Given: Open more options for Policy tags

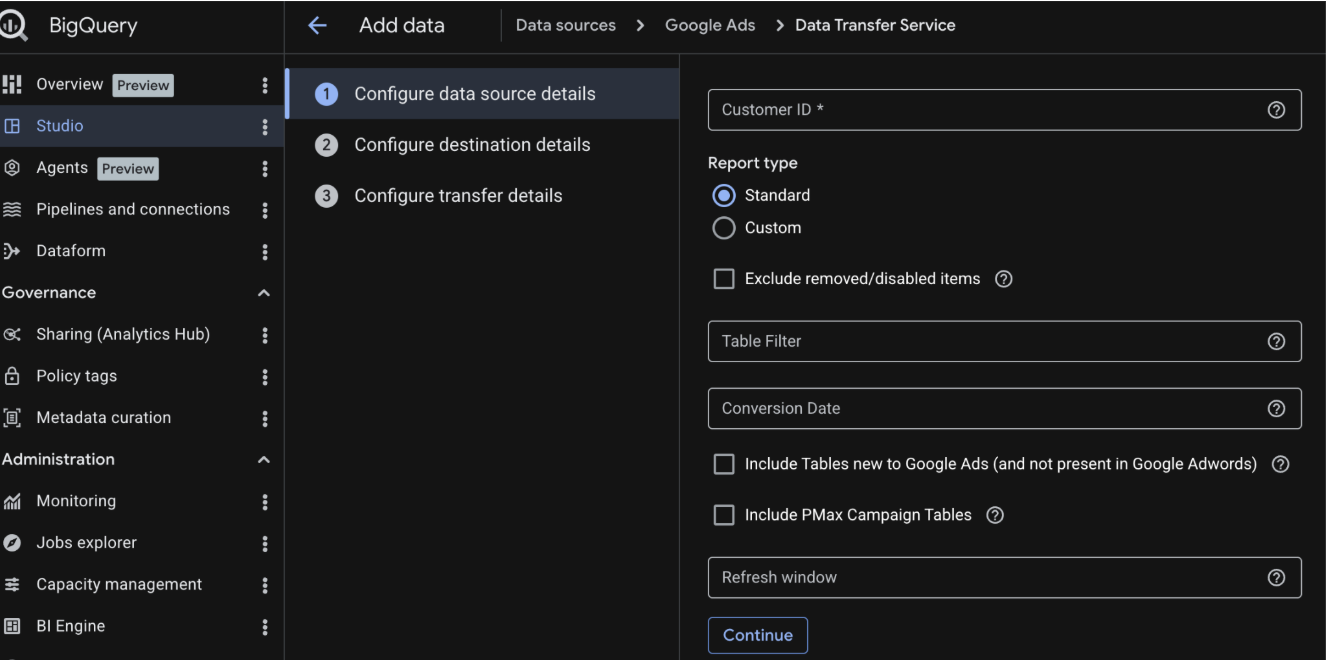Looking at the screenshot, I should point(265,377).
